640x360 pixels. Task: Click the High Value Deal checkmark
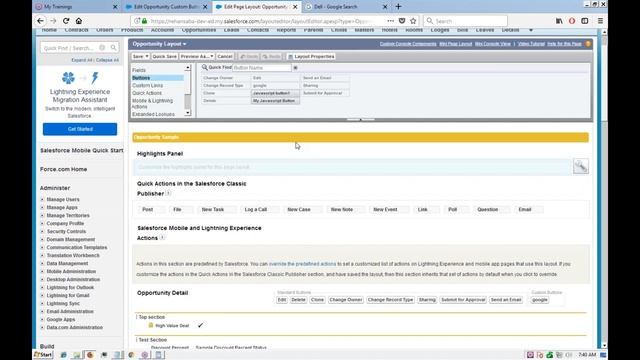click(200, 325)
